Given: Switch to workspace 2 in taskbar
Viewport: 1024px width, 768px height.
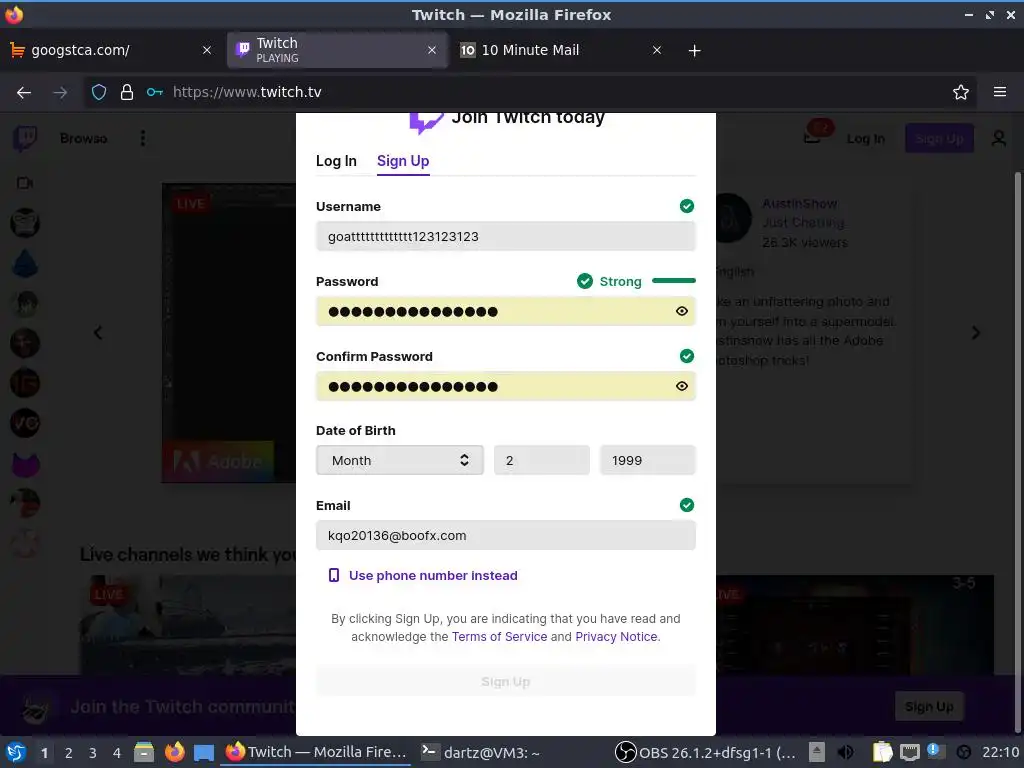Looking at the screenshot, I should point(69,753).
